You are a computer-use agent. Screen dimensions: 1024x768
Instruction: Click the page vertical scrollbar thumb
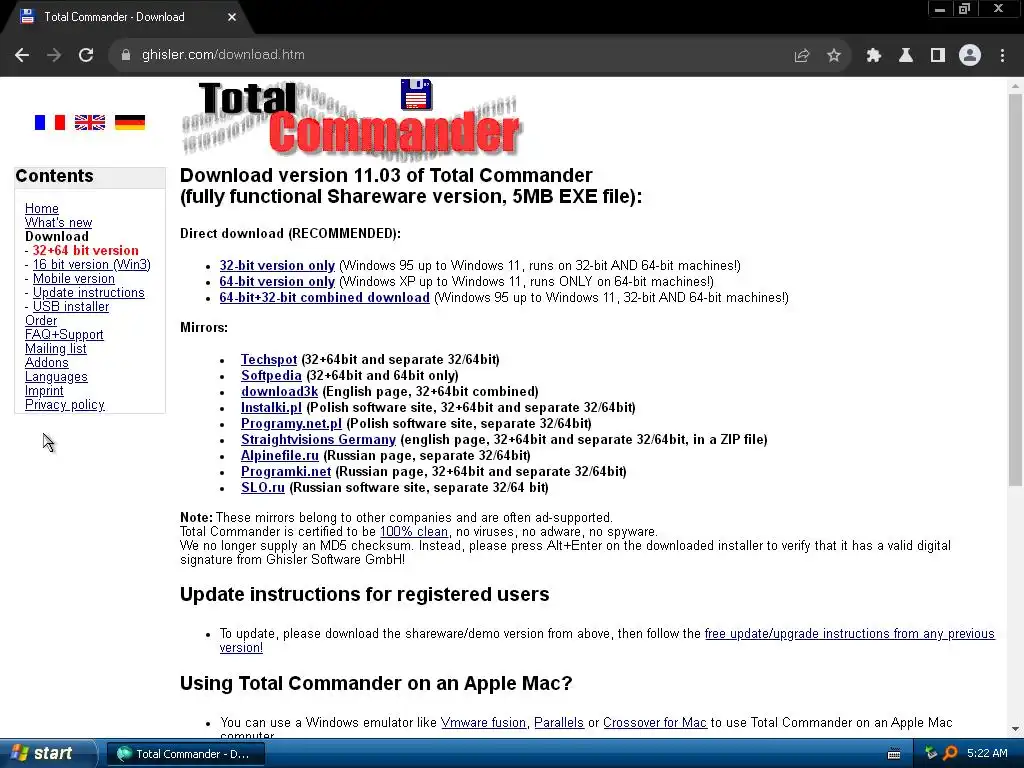[1015, 289]
